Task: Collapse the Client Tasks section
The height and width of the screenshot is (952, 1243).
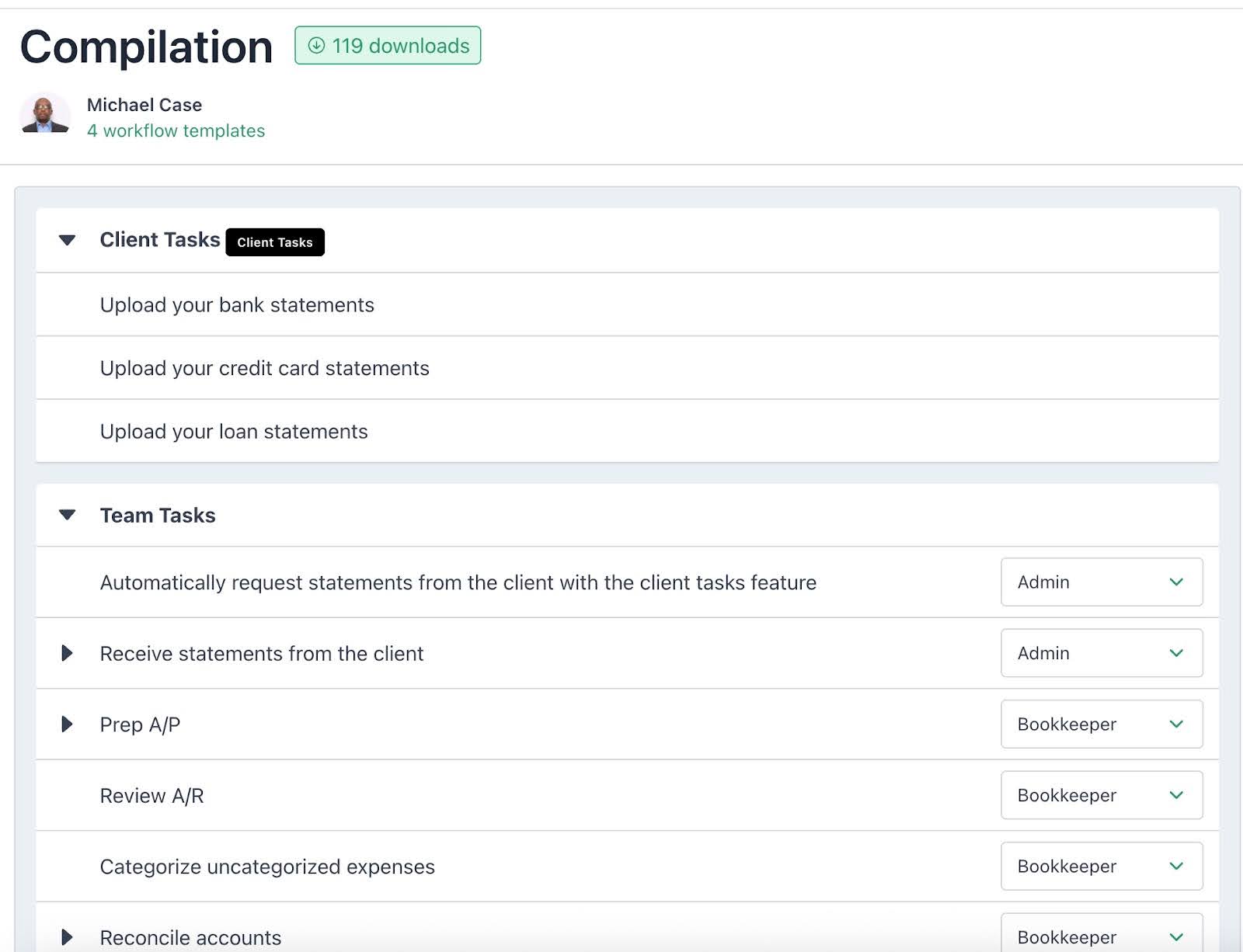Action: pyautogui.click(x=68, y=240)
